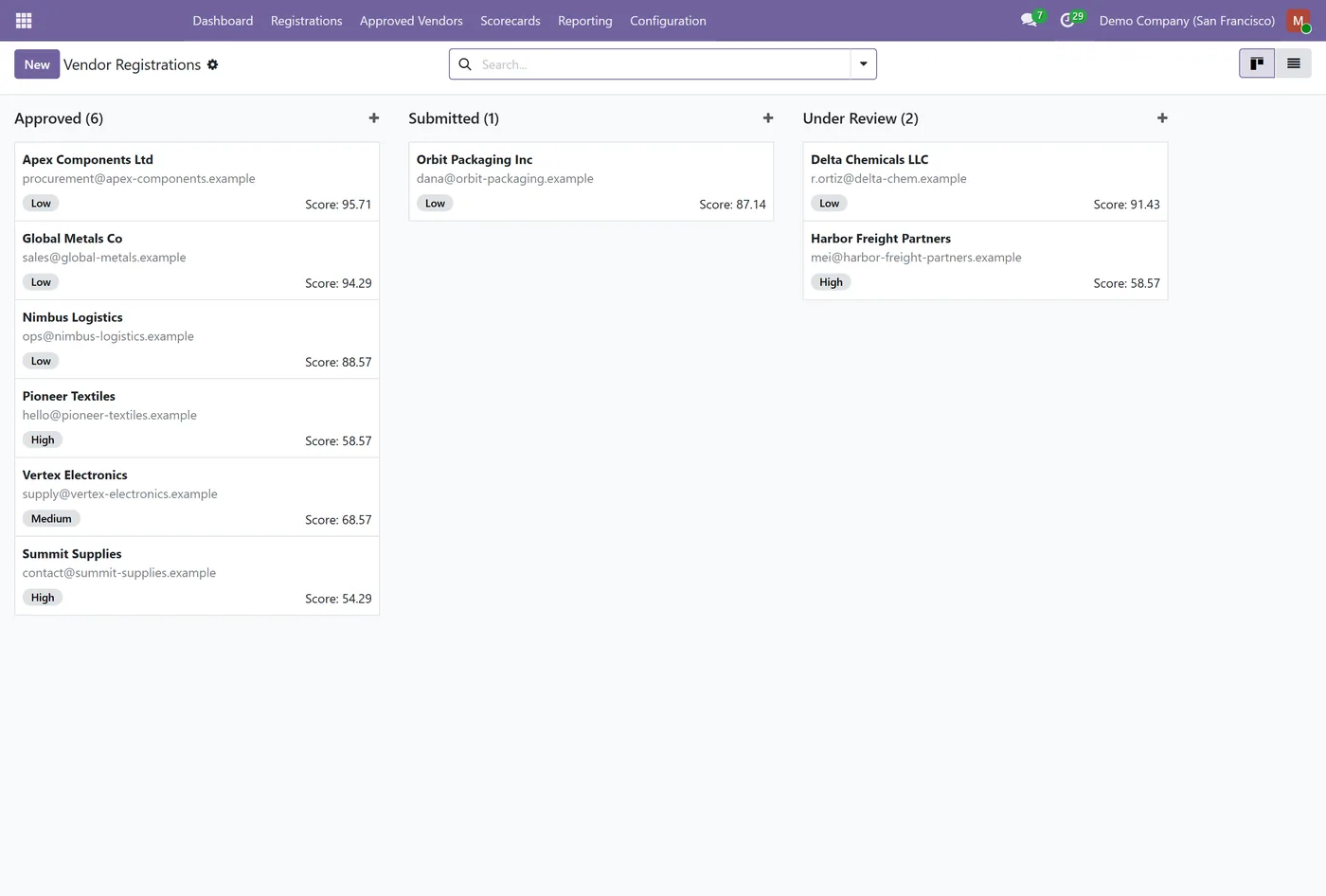This screenshot has width=1326, height=896.
Task: Click the High badge on Harbor Freight Partners
Action: click(831, 282)
